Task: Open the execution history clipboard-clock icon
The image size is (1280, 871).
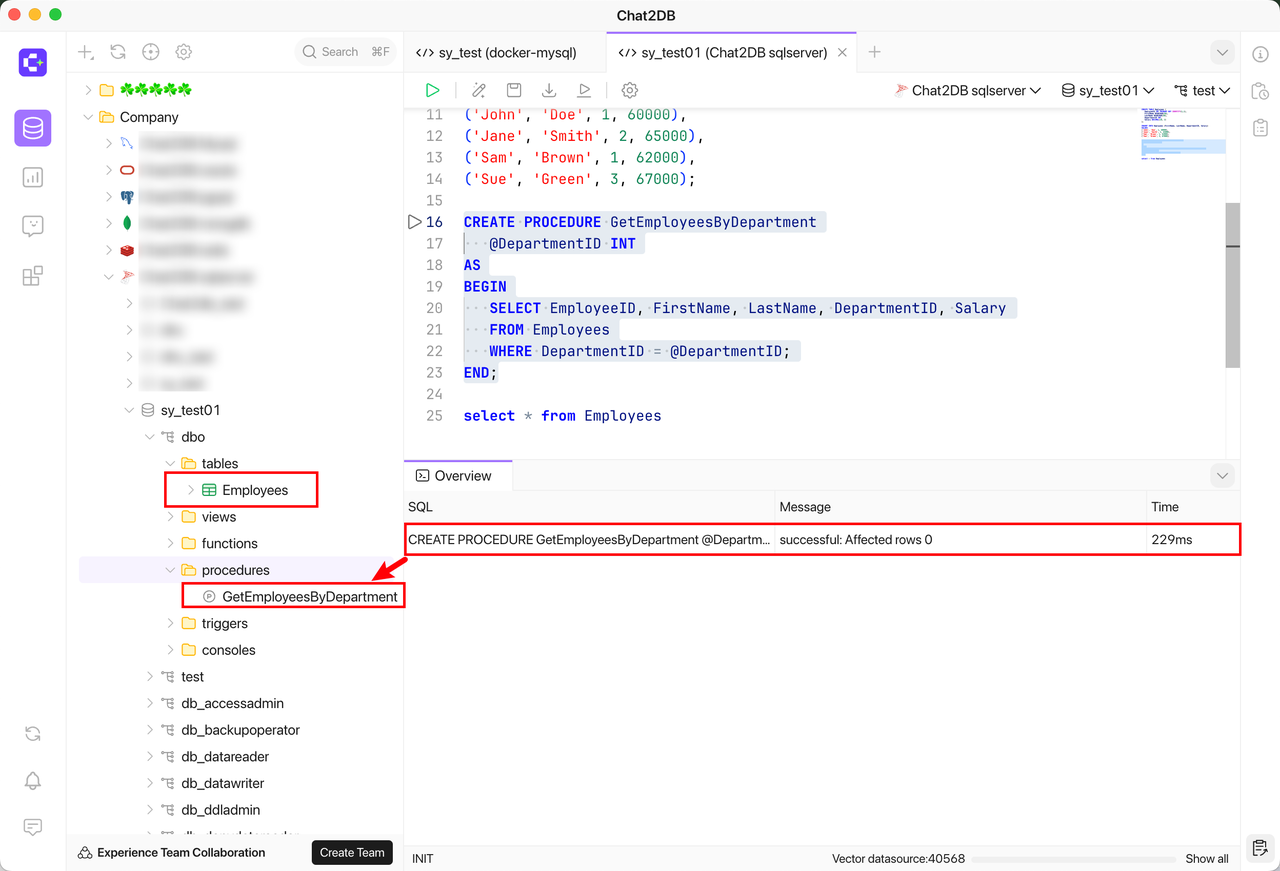Action: tap(1260, 91)
